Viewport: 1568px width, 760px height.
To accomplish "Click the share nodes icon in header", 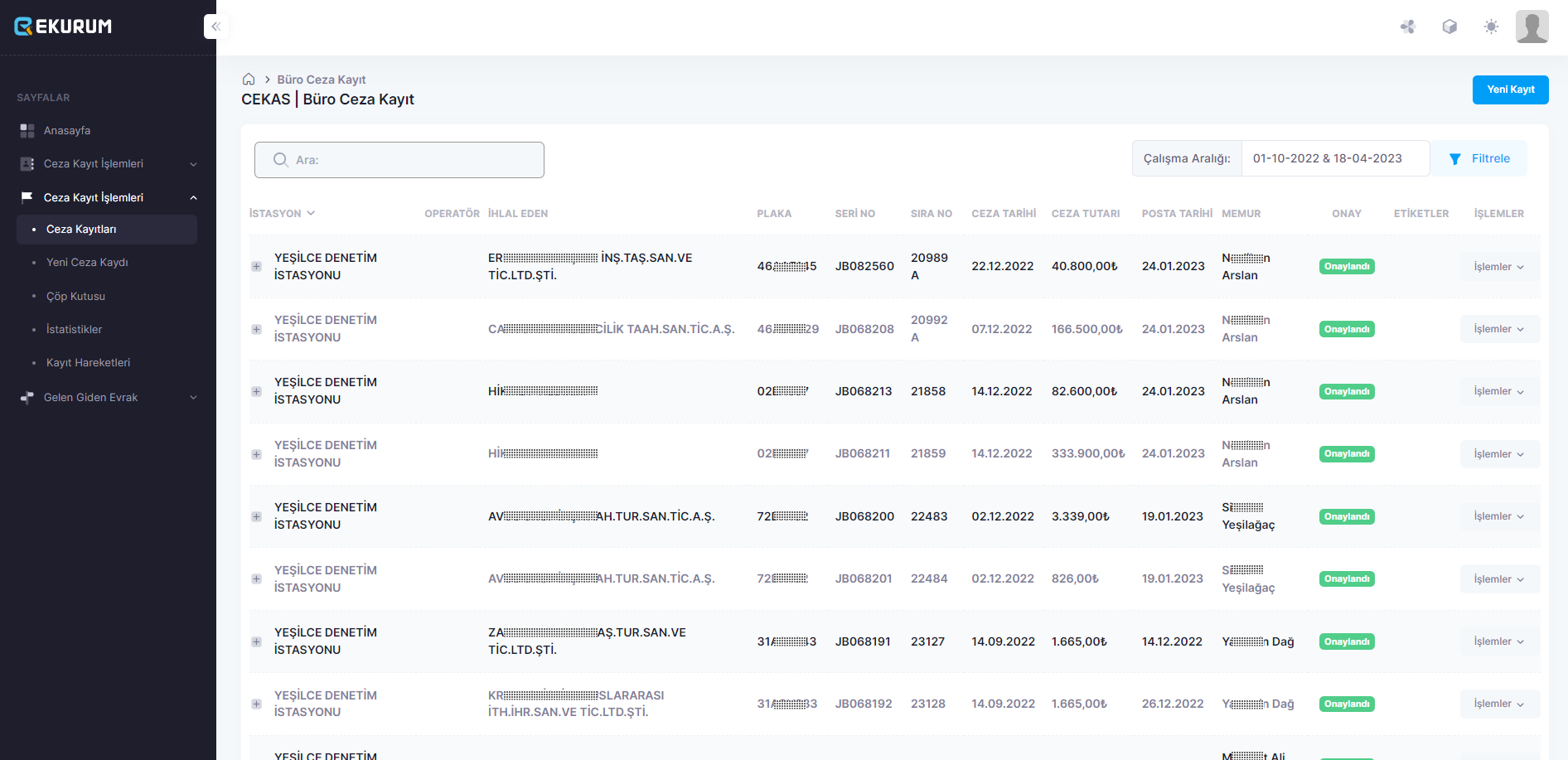I will [1407, 27].
